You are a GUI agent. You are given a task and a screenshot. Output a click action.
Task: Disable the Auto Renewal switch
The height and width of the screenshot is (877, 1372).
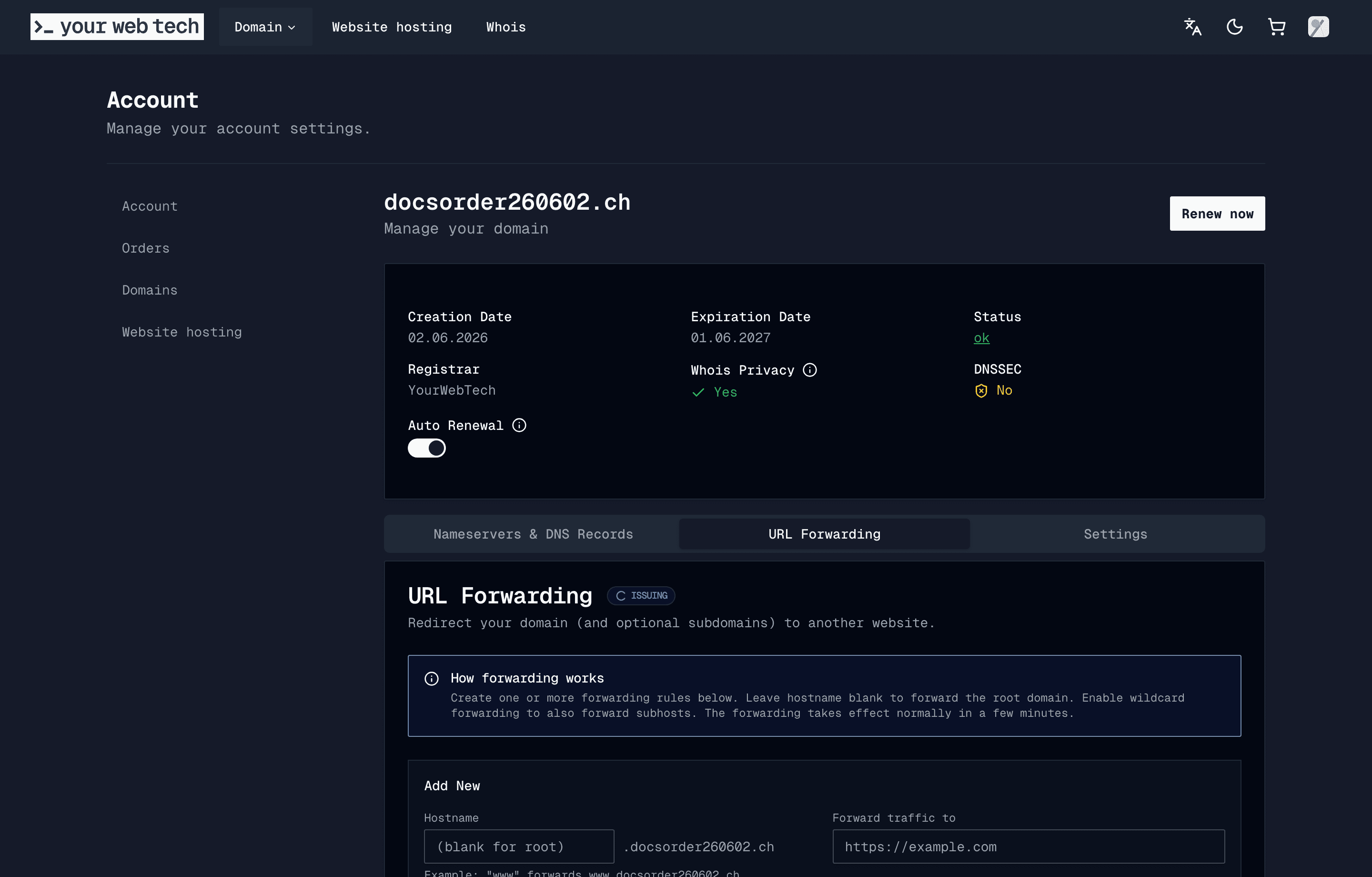tap(427, 448)
